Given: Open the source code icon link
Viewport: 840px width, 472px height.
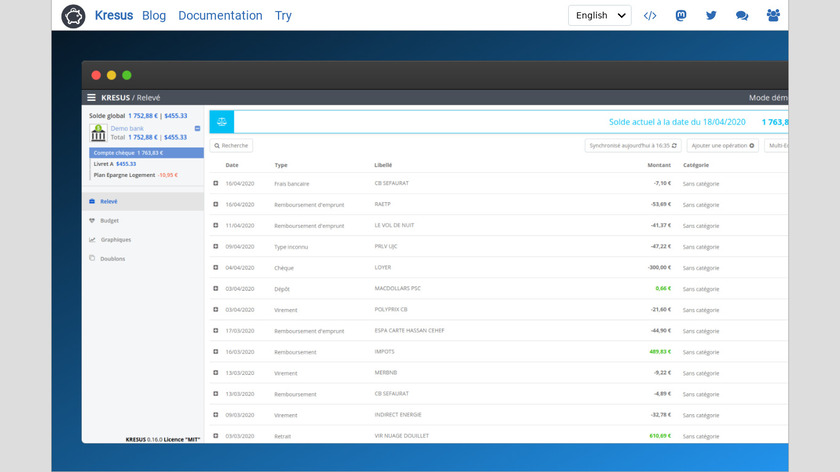Looking at the screenshot, I should tap(650, 16).
